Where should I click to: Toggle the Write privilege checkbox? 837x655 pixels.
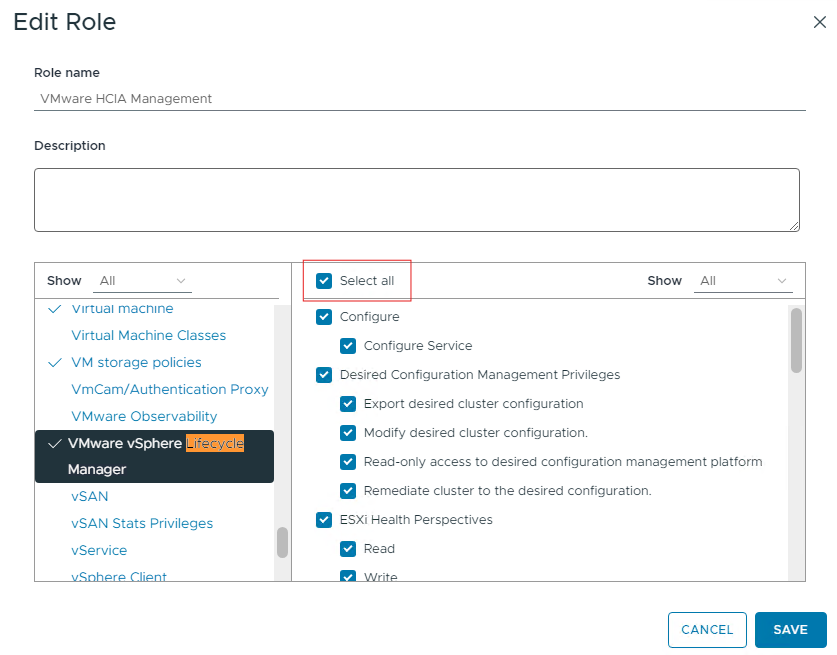click(348, 576)
